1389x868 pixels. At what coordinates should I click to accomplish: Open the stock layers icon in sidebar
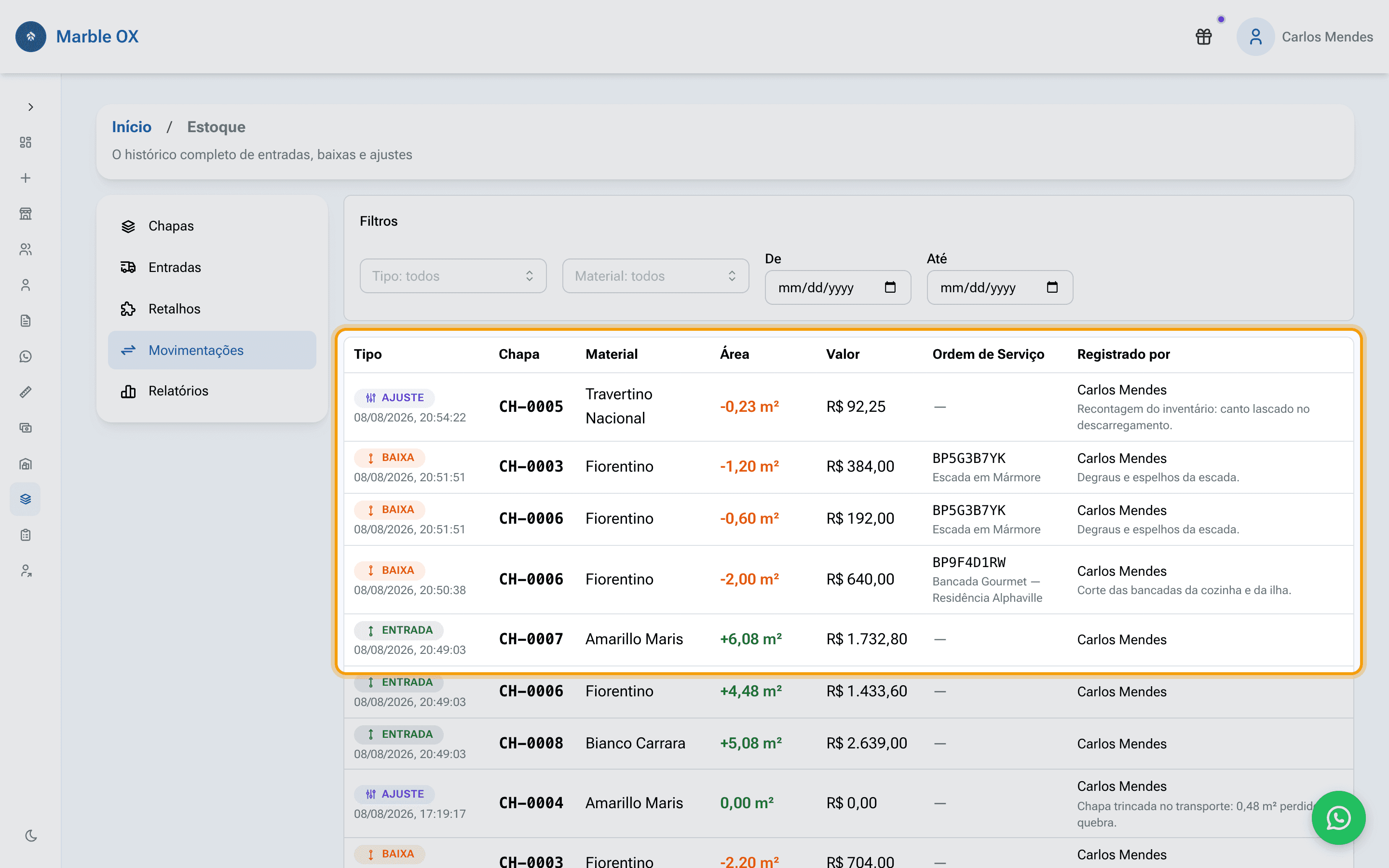(x=25, y=499)
